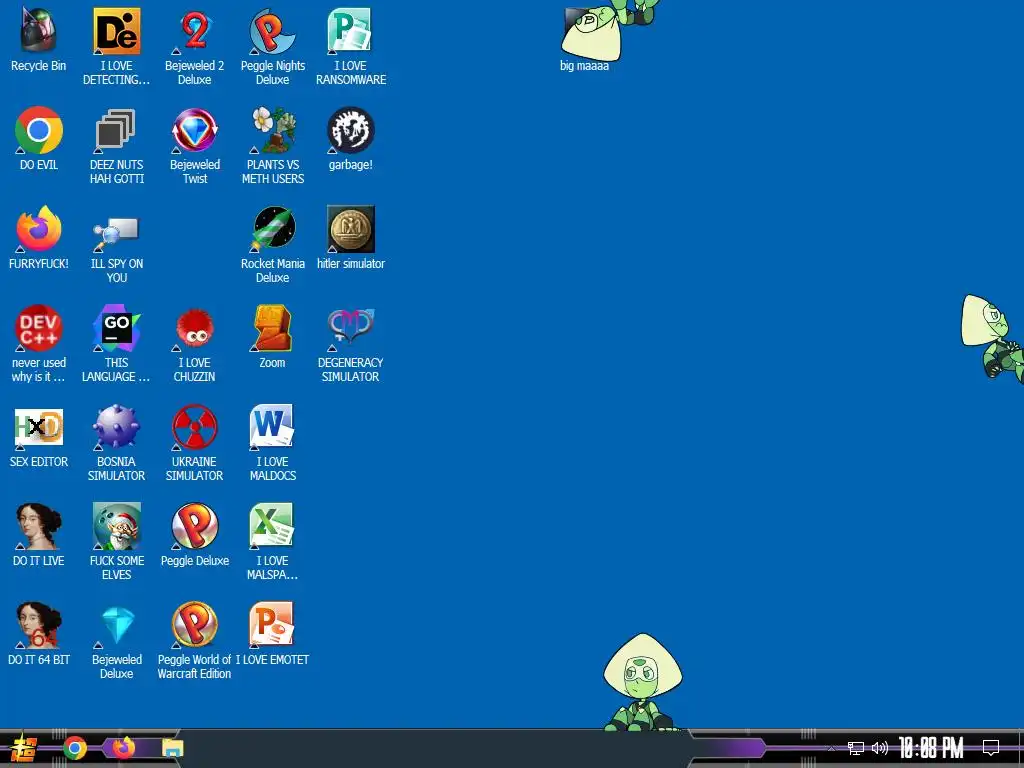Open the volume speaker tray icon
Screen dimensions: 1024x768
880,748
